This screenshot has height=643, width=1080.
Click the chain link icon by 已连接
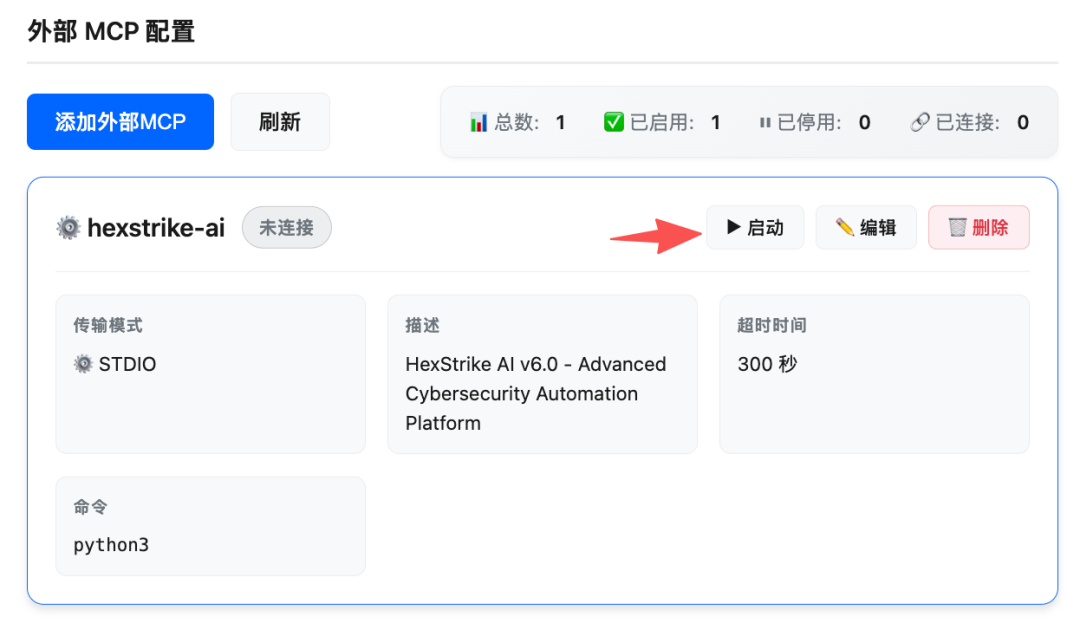pos(920,122)
